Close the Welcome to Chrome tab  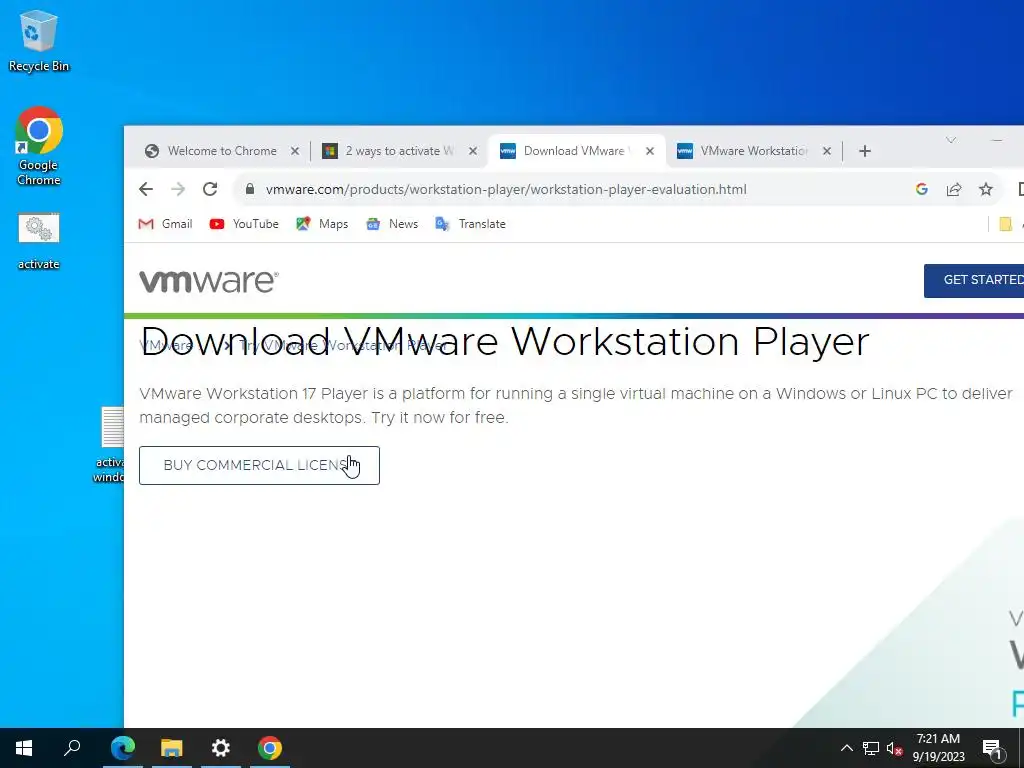coord(295,151)
